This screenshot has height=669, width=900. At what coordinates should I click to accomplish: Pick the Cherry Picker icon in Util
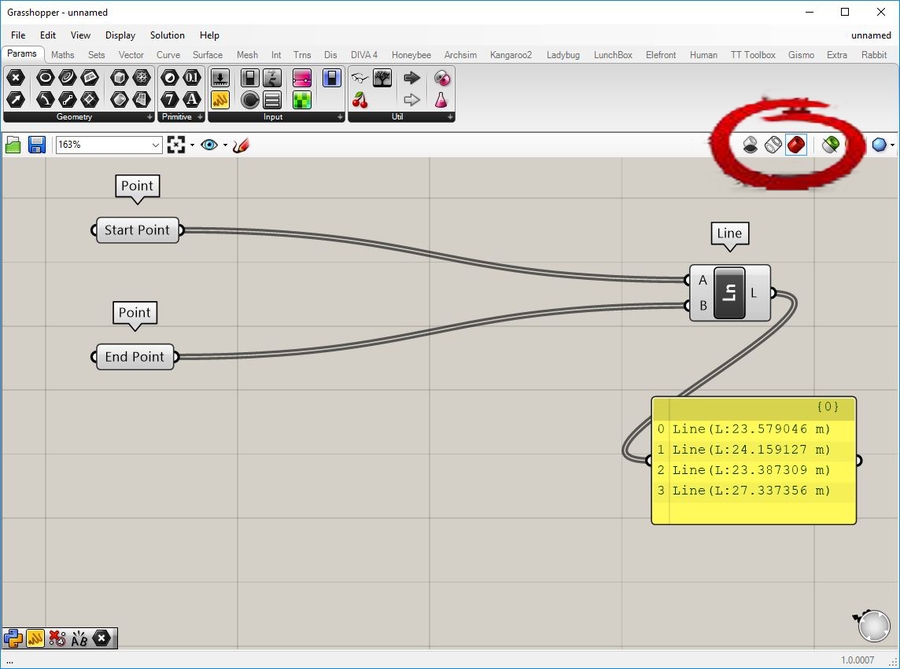(x=360, y=99)
